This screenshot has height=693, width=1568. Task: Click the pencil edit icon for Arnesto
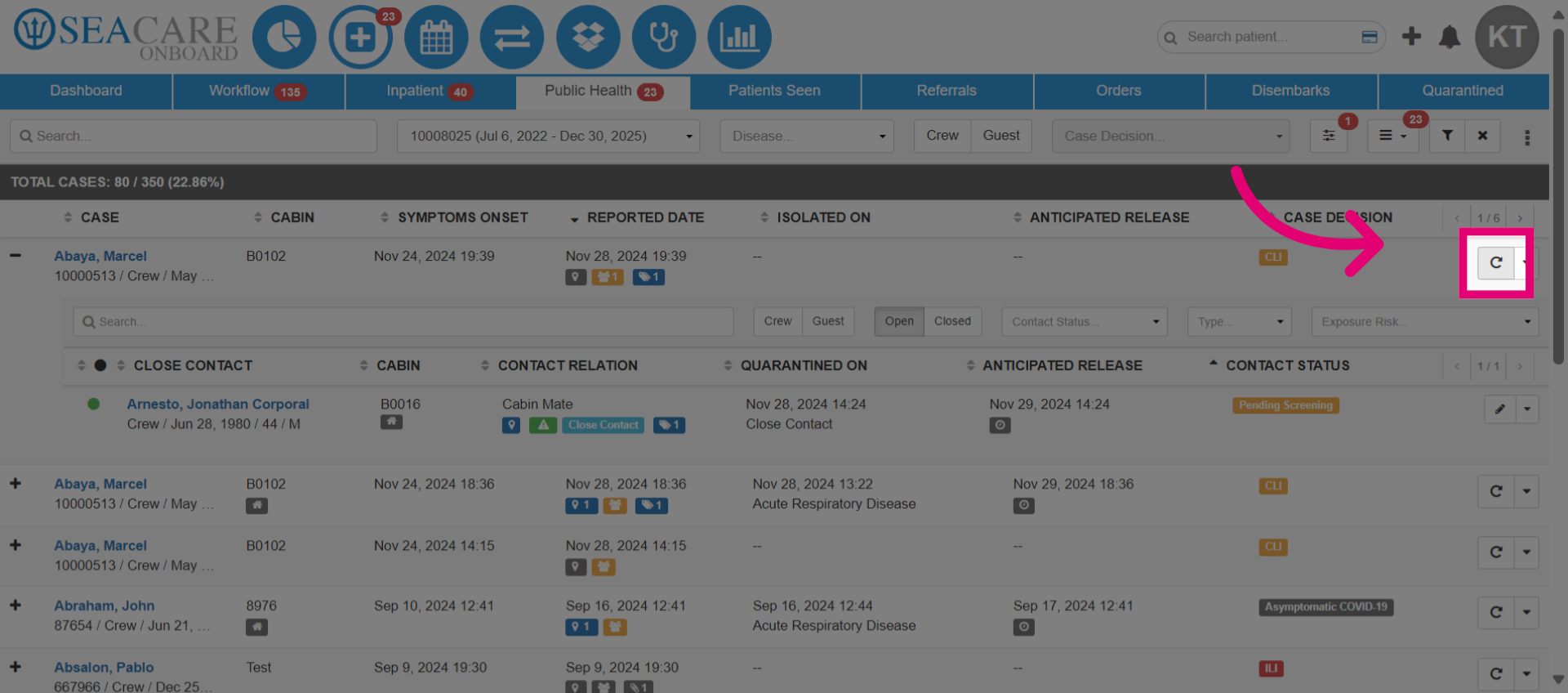click(1500, 409)
